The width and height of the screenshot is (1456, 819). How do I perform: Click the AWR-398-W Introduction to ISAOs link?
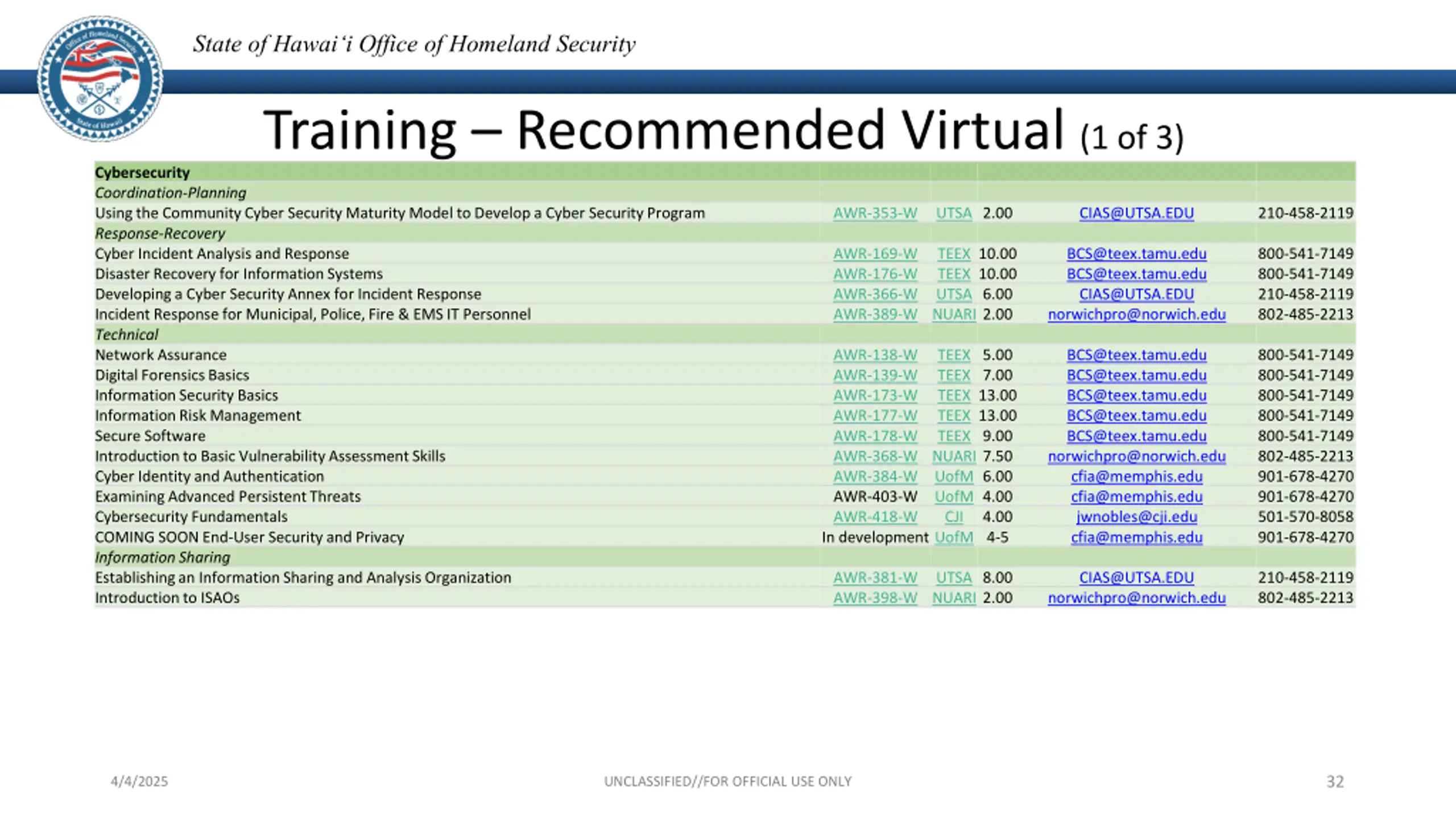(x=875, y=598)
